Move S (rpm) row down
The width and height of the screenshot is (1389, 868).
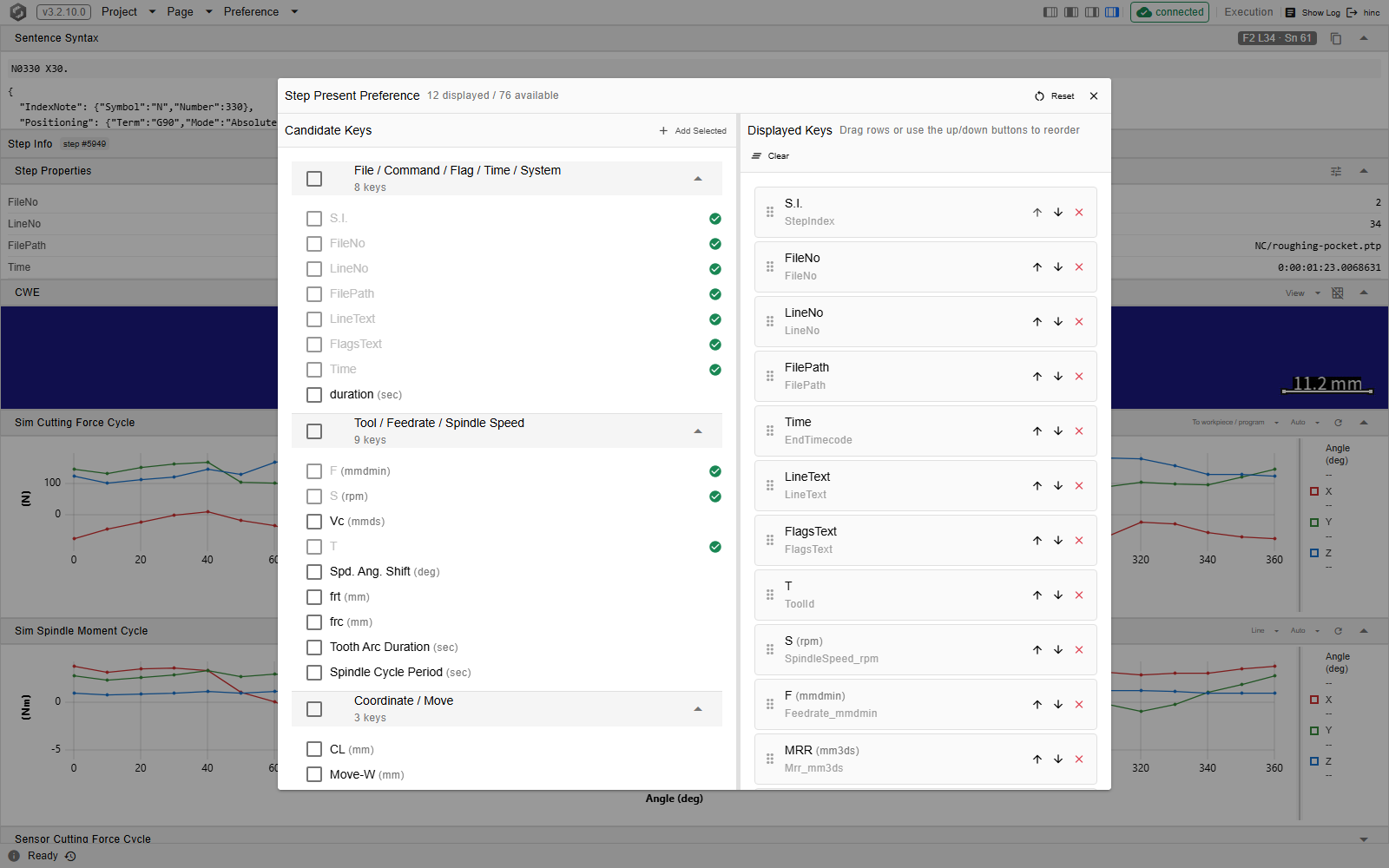1058,650
